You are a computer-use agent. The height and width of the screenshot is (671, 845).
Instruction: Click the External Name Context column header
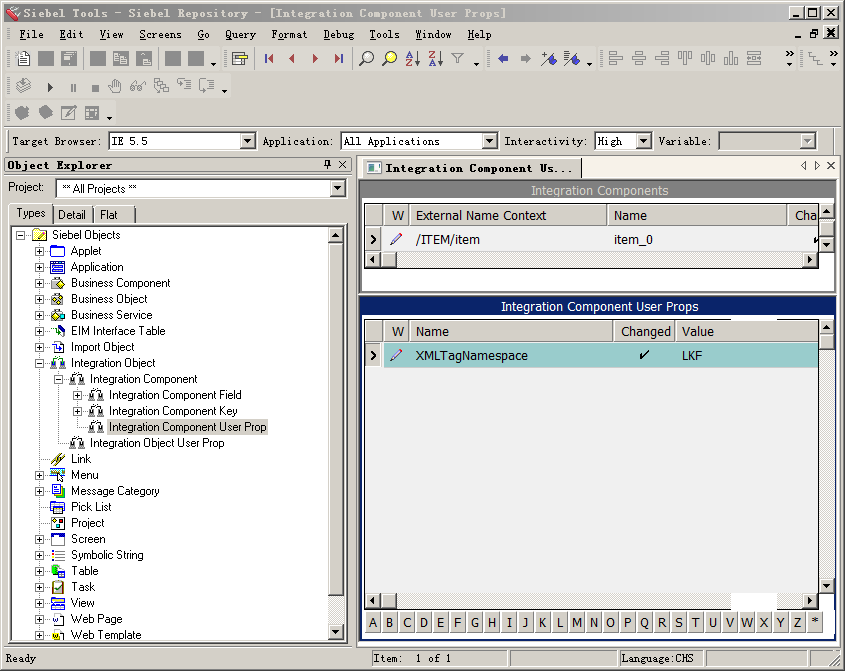pos(508,216)
